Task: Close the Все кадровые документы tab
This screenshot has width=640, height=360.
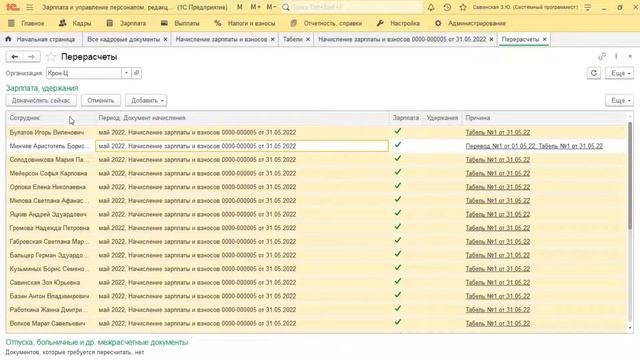Action: pos(165,40)
